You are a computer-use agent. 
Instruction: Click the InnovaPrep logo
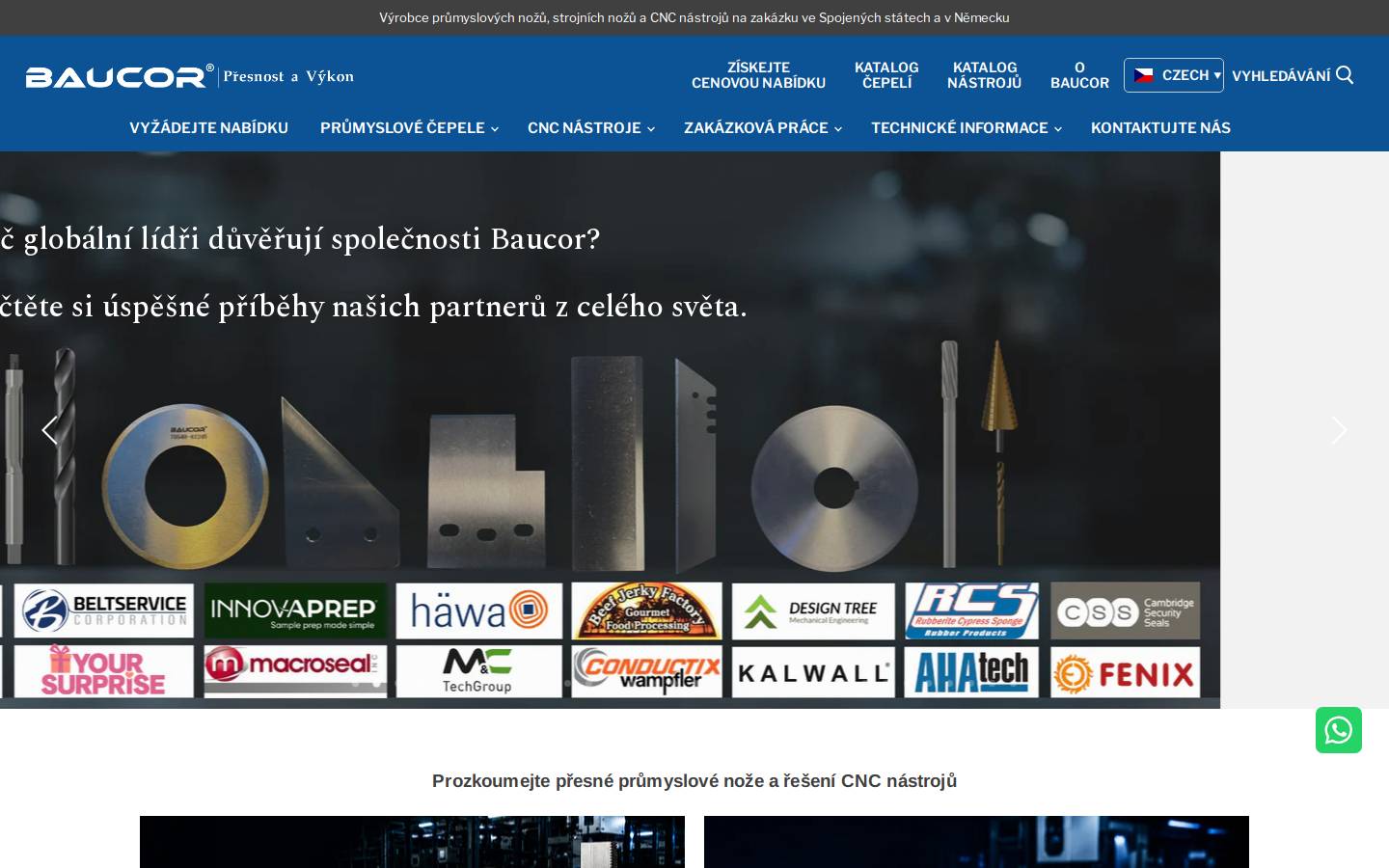click(x=294, y=610)
